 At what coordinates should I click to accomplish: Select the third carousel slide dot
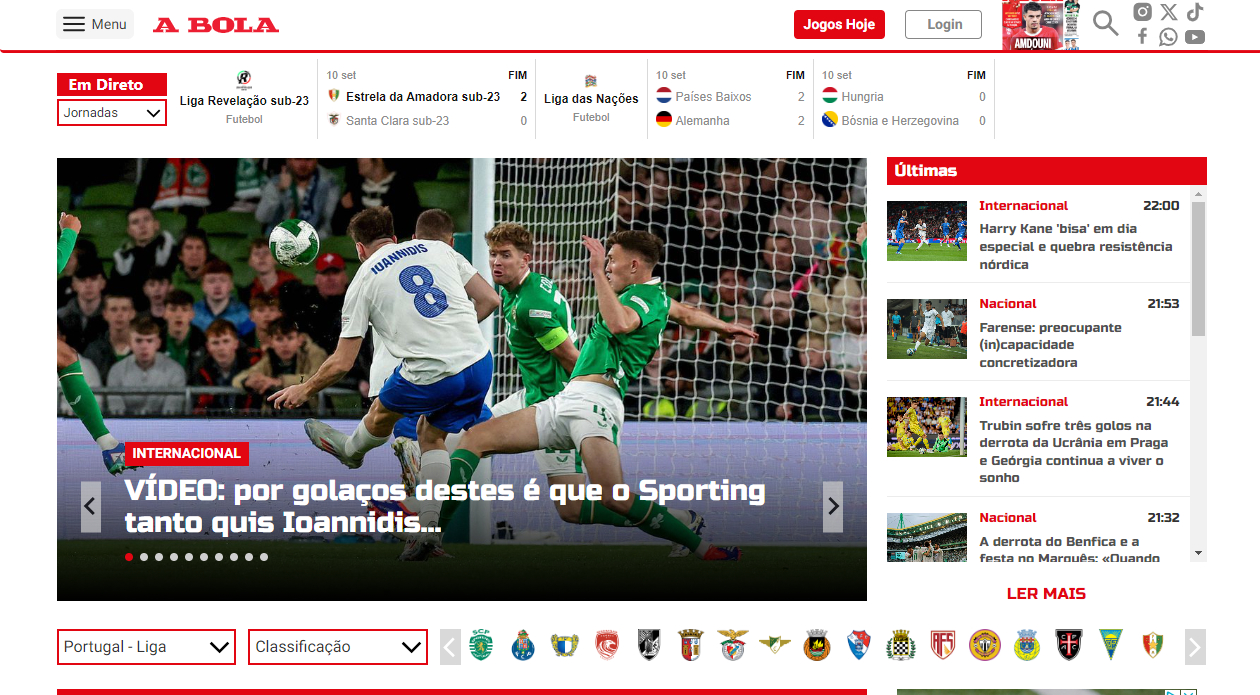[x=159, y=557]
